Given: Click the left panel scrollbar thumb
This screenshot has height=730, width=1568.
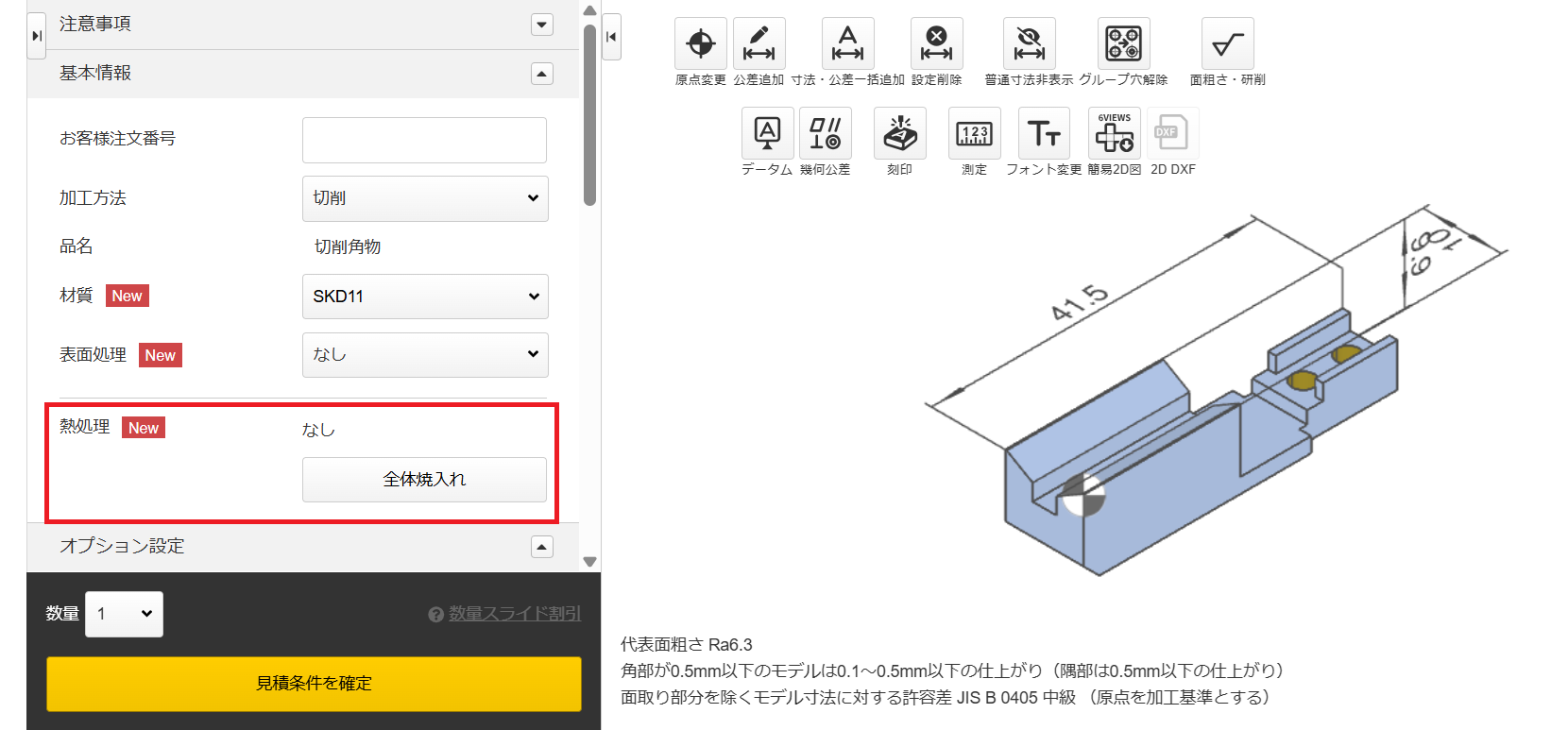Looking at the screenshot, I should pyautogui.click(x=589, y=115).
